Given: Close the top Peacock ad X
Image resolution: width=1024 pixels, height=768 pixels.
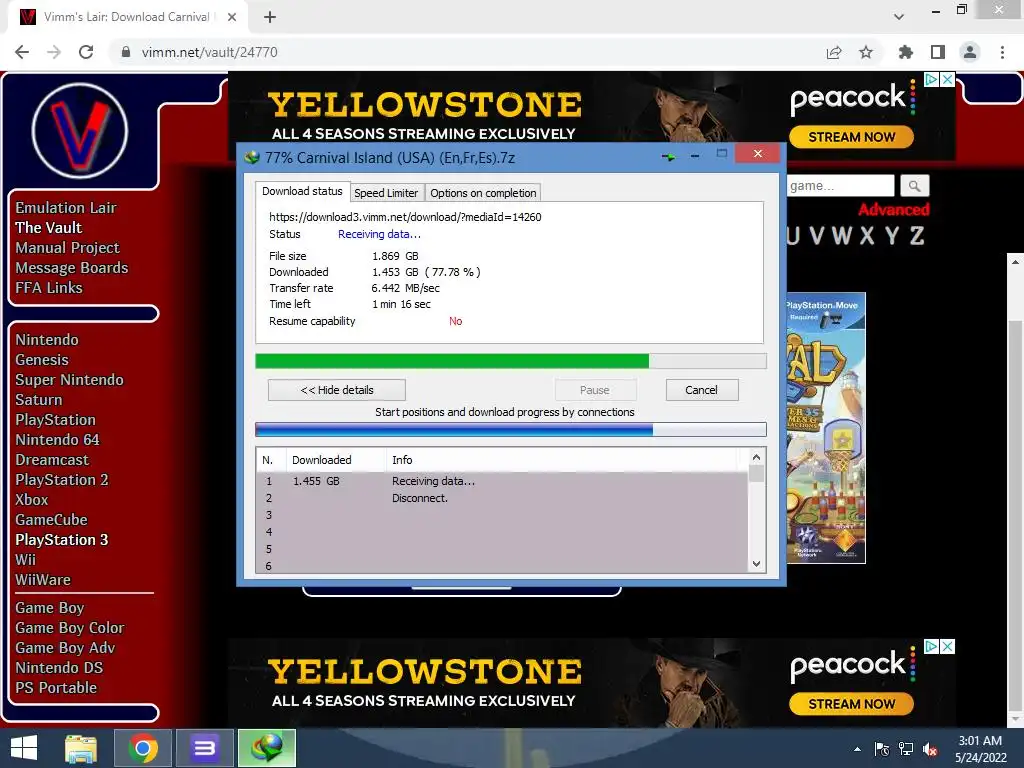Looking at the screenshot, I should [x=948, y=80].
